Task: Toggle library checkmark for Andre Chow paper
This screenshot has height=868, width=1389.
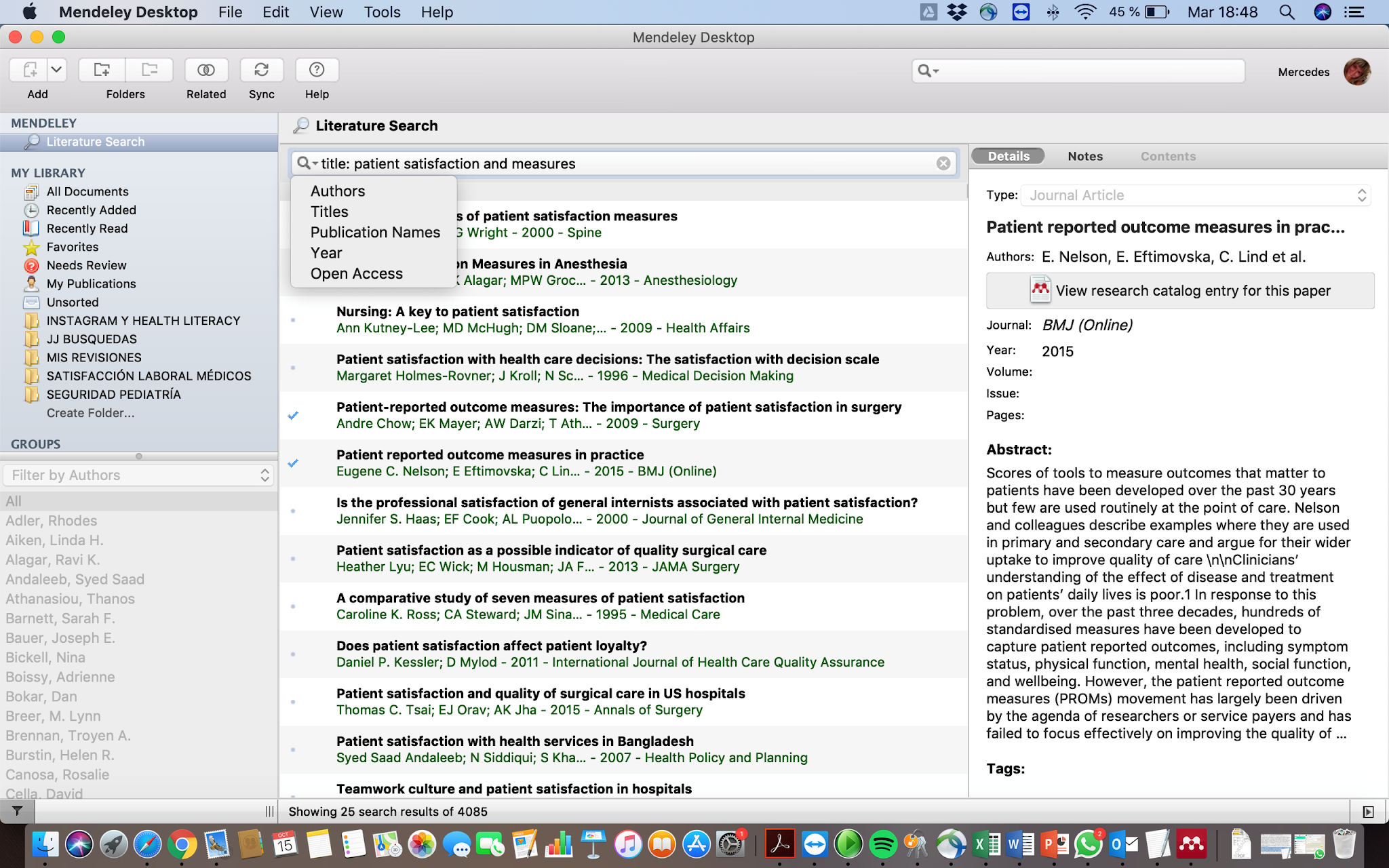Action: (x=293, y=416)
